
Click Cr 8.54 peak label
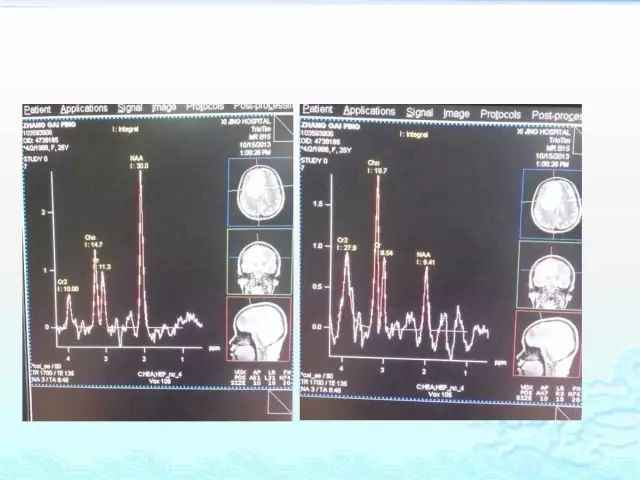[384, 249]
